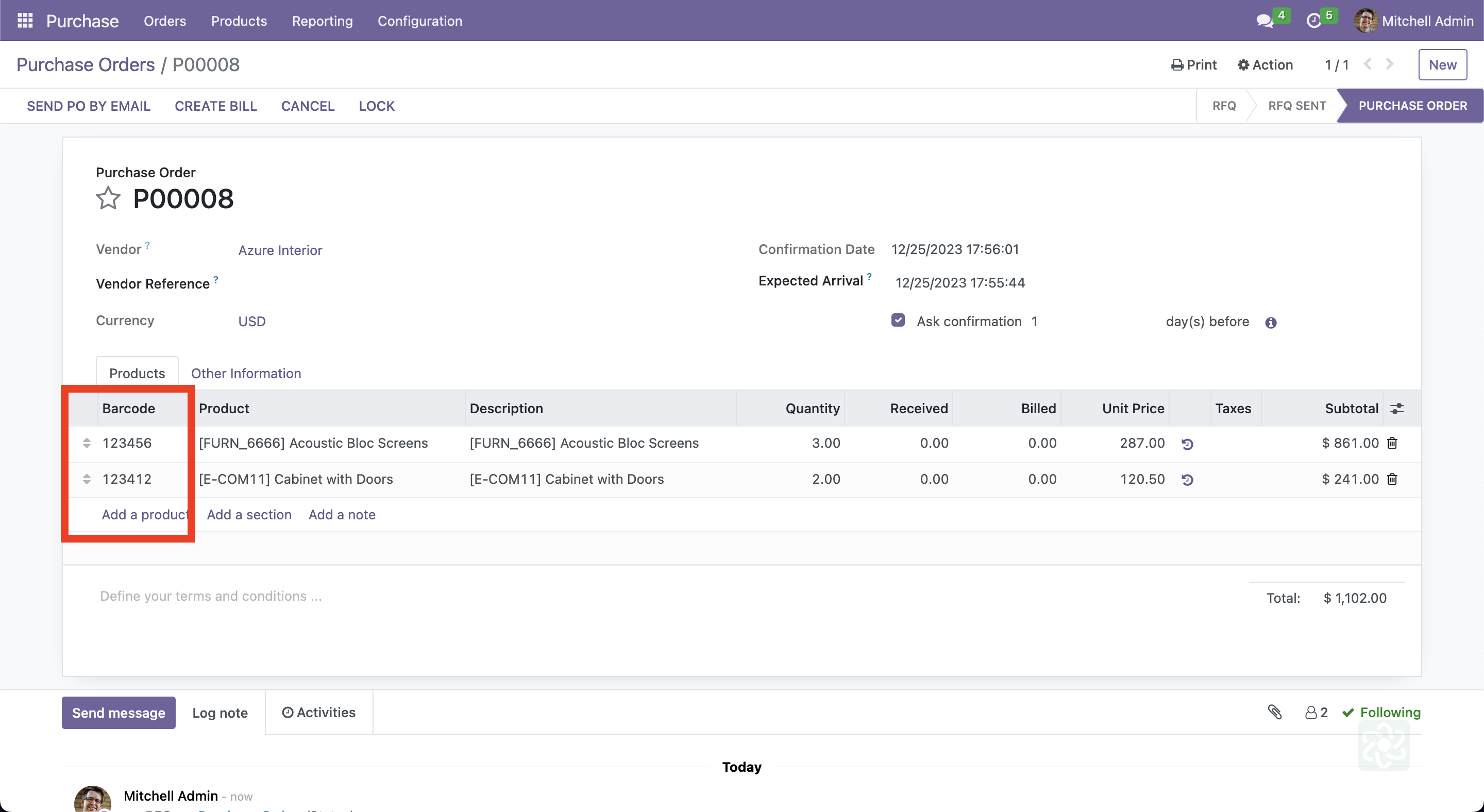
Task: Delete the Acoustic Bloc Screens line
Action: tap(1392, 443)
